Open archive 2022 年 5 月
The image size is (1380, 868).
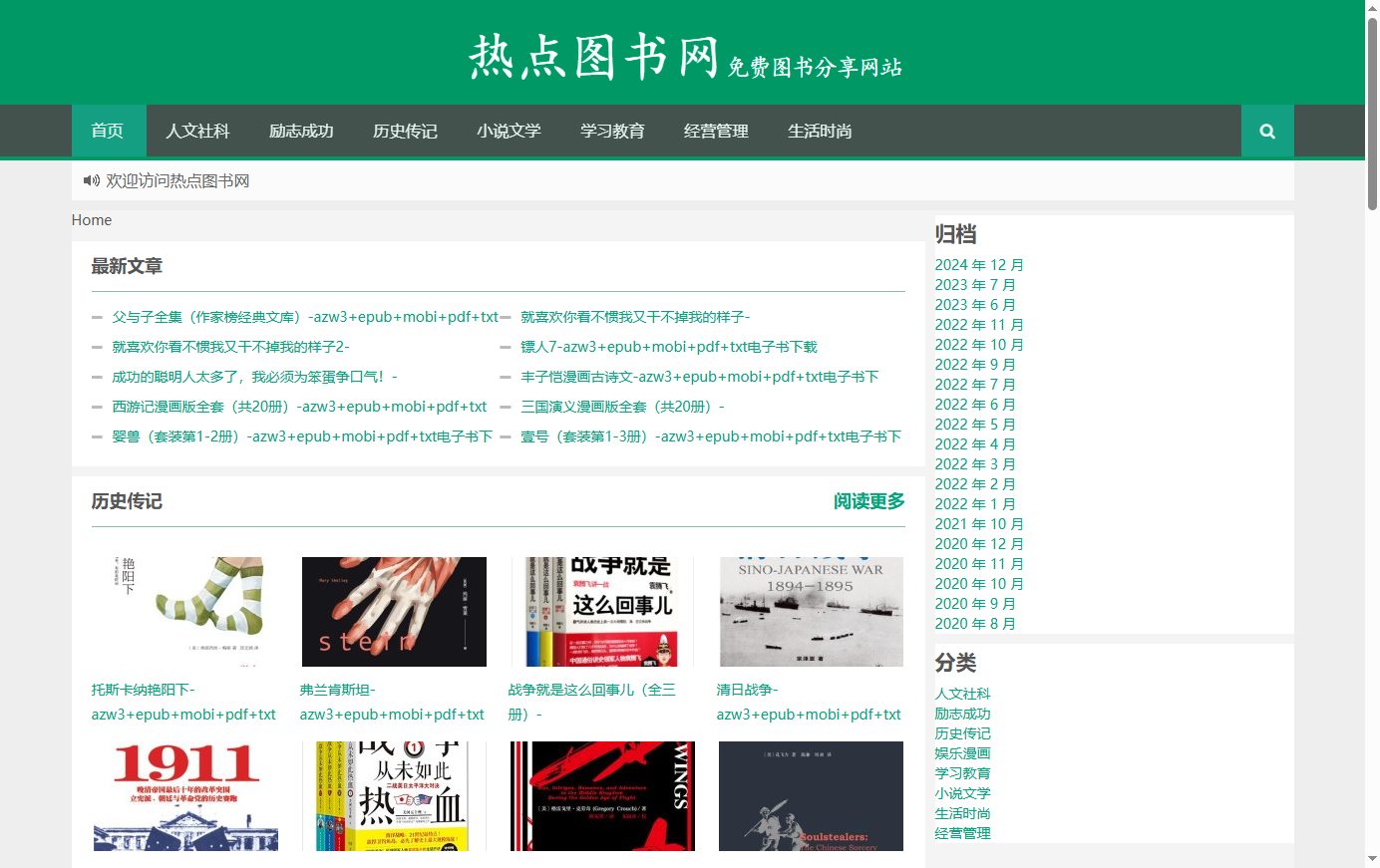coord(975,425)
